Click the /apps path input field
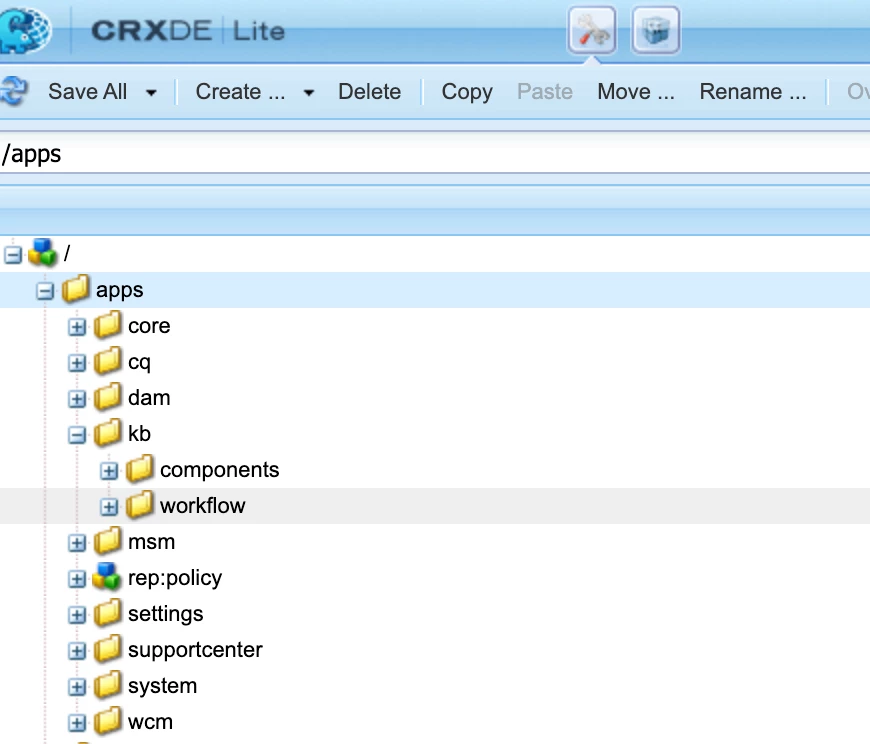This screenshot has width=870, height=744. tap(435, 153)
